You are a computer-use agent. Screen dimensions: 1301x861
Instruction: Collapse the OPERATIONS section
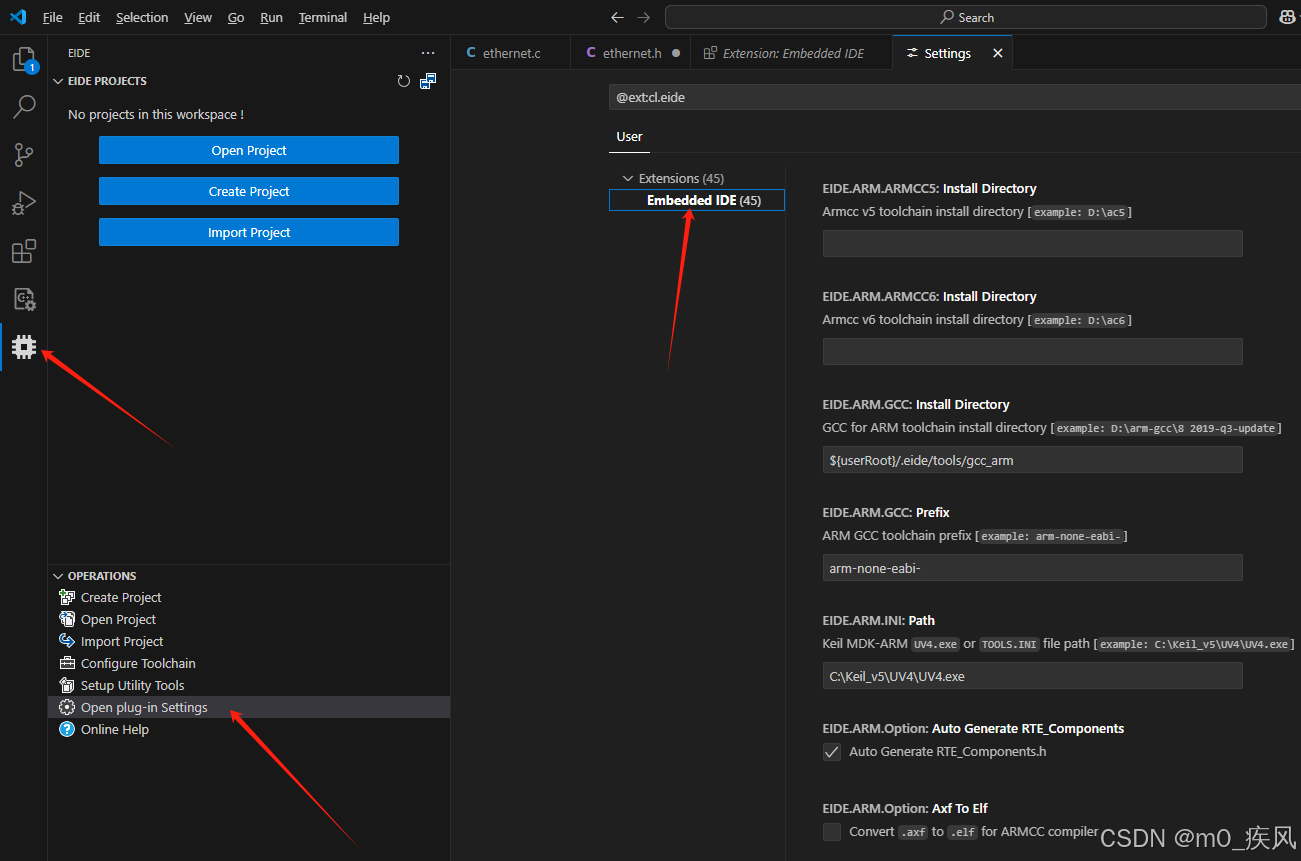(58, 576)
